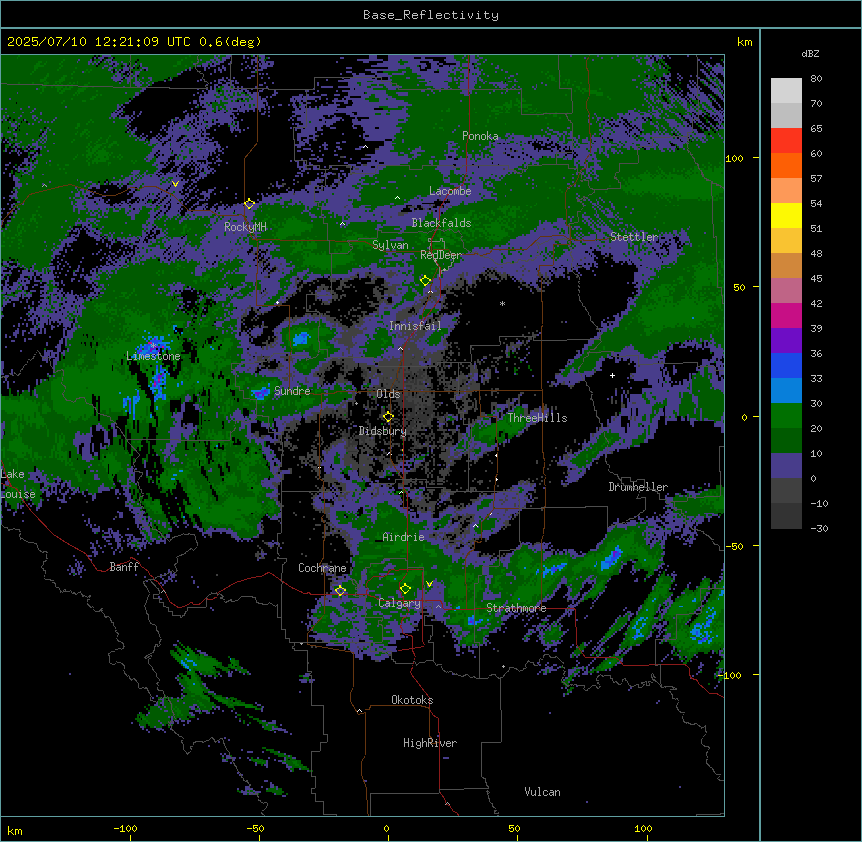Click the Banff label
The width and height of the screenshot is (862, 842).
(124, 567)
